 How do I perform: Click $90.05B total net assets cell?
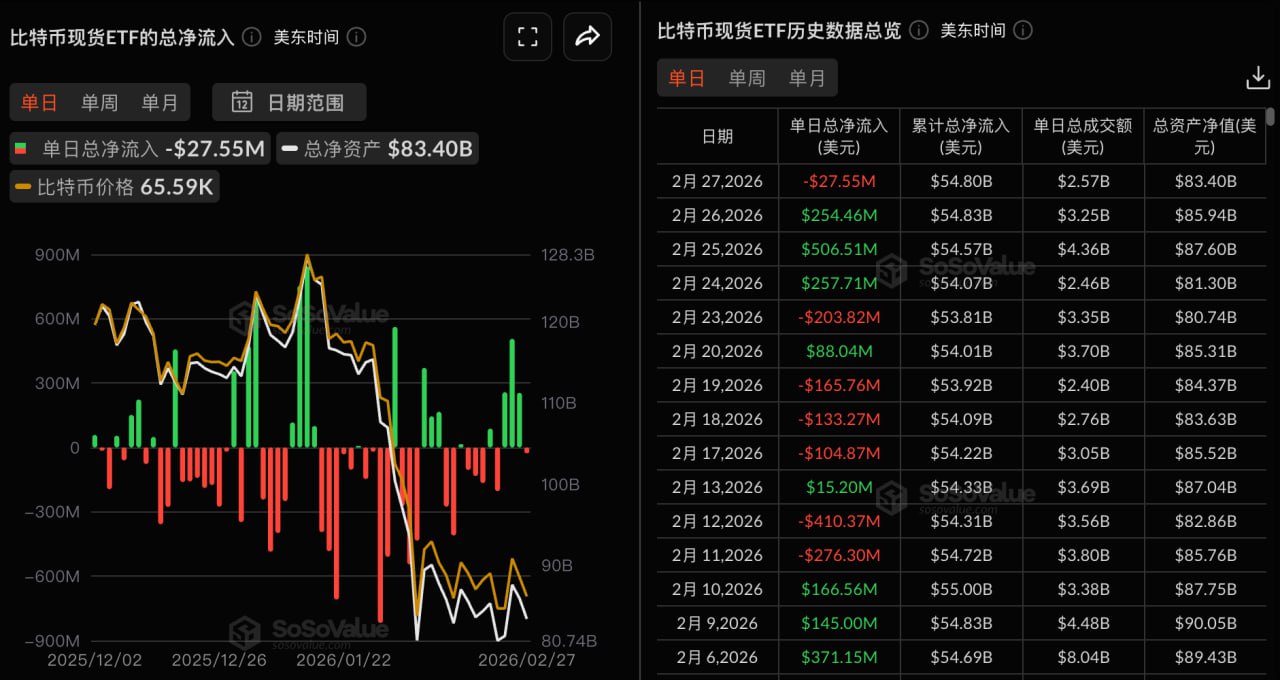click(1204, 623)
